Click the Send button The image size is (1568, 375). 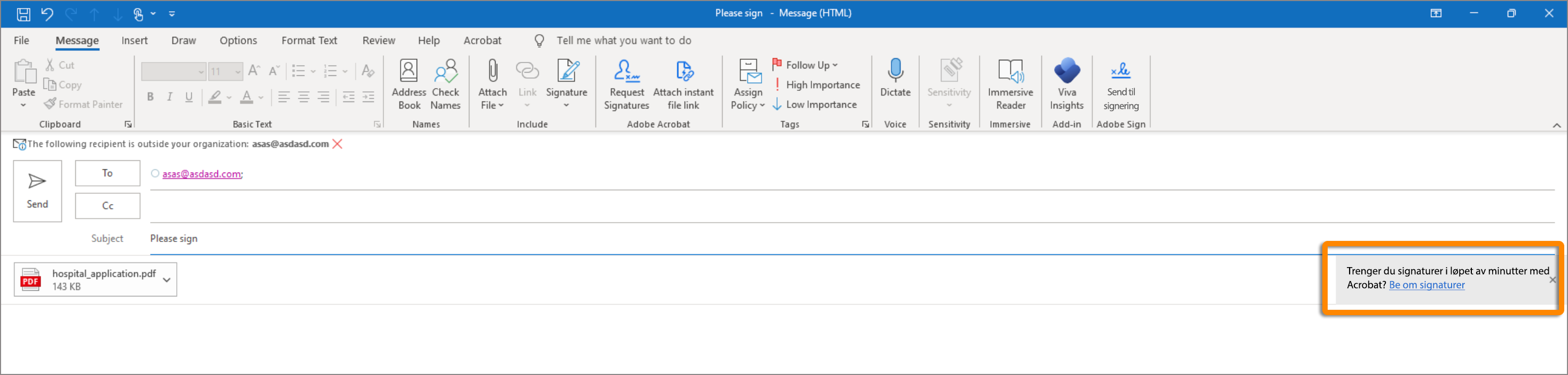[37, 191]
